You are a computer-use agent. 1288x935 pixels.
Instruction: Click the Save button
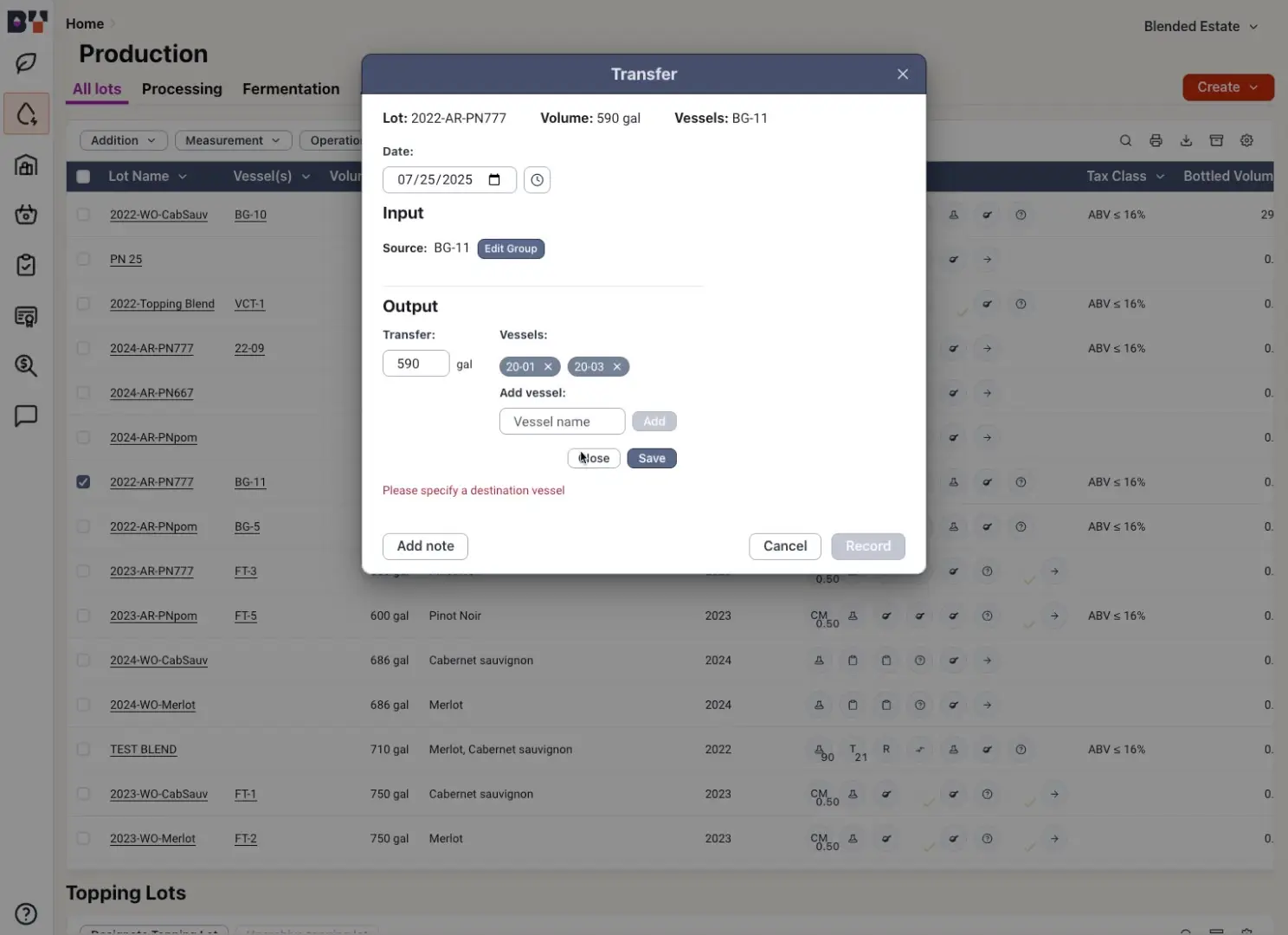pyautogui.click(x=652, y=458)
